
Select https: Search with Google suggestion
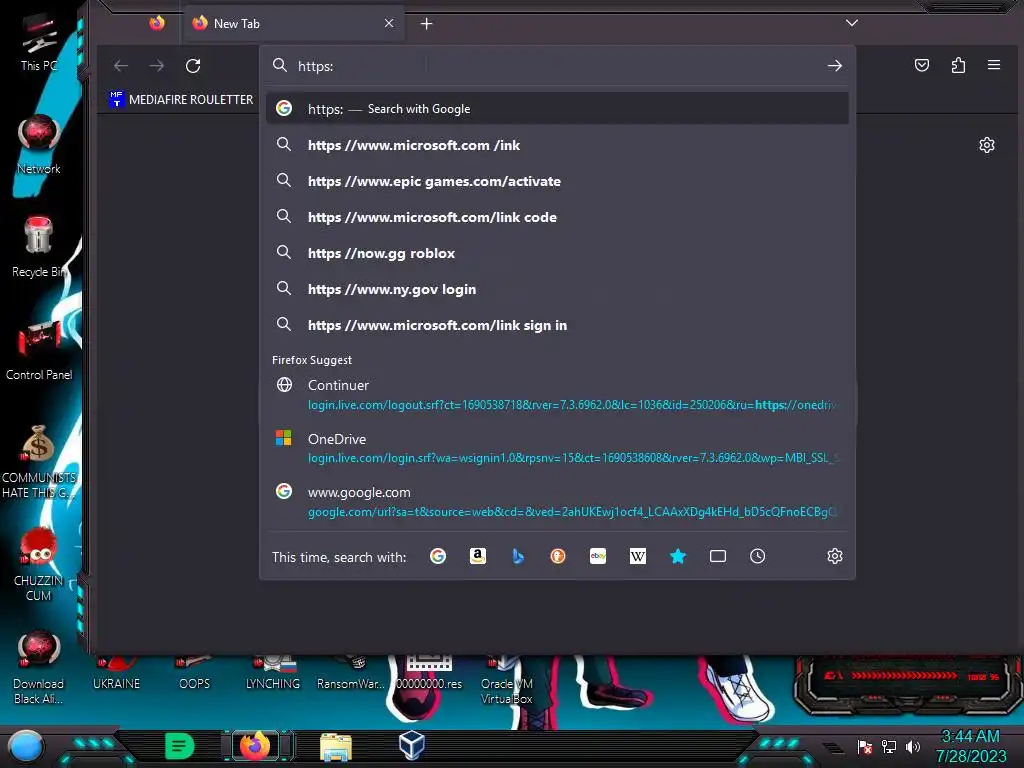(557, 108)
